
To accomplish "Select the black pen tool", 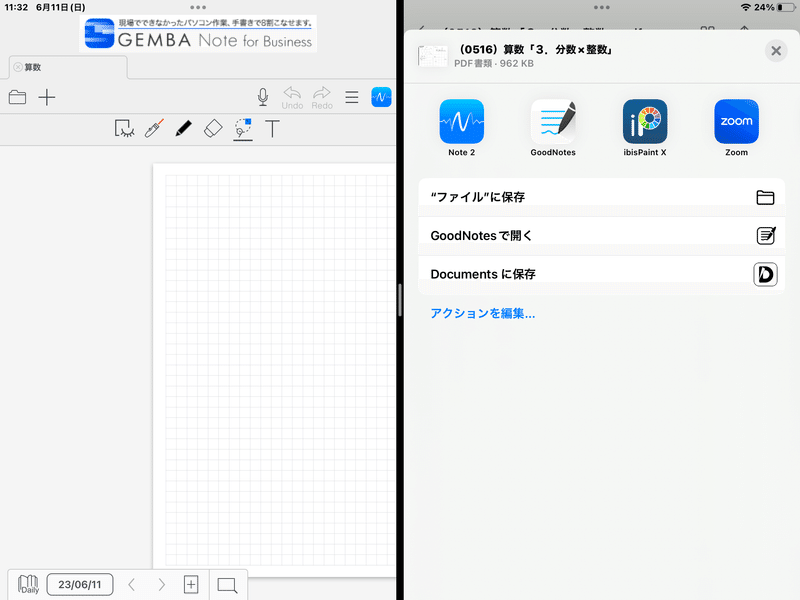I will click(183, 129).
